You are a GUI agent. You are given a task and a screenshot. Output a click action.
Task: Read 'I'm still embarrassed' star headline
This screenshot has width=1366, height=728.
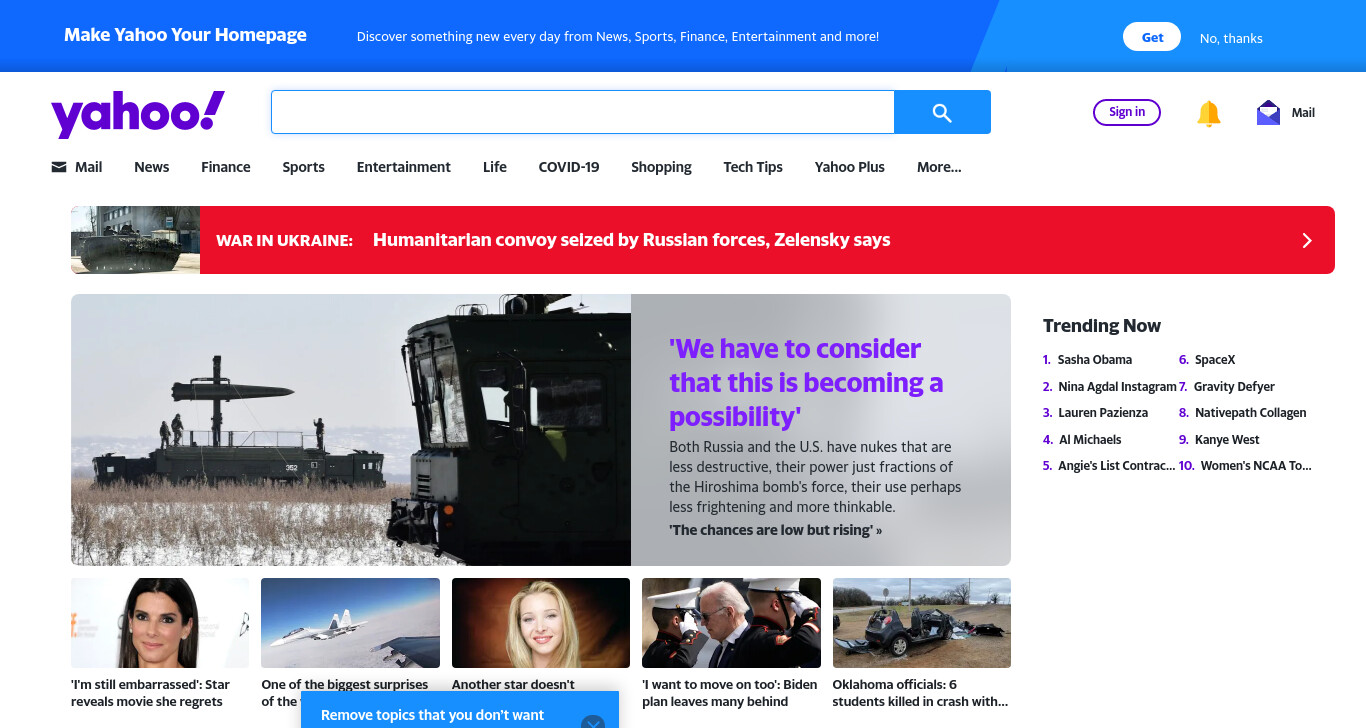pos(150,693)
